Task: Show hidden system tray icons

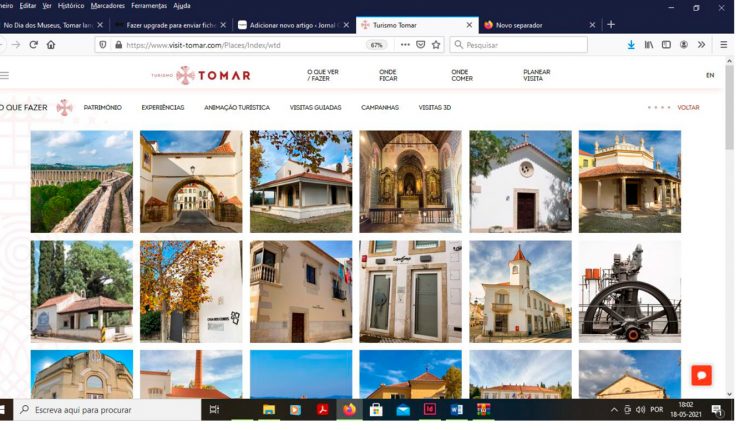Action: (x=614, y=410)
